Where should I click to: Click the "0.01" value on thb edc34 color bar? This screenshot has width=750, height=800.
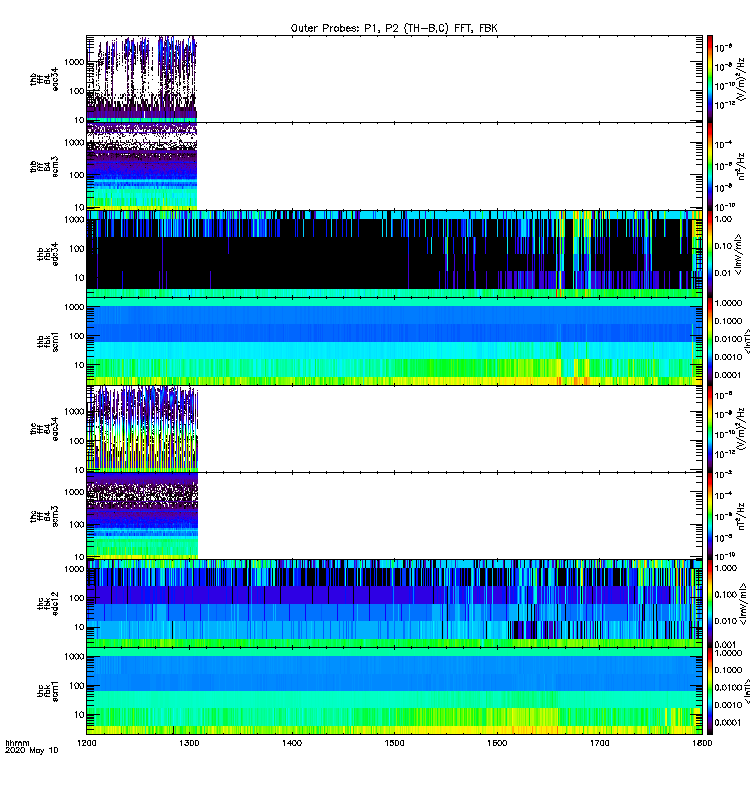(x=723, y=273)
